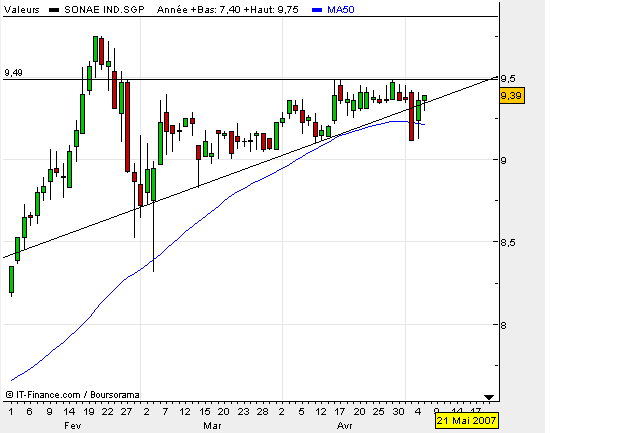Click the MA50 legend text

tap(341, 10)
